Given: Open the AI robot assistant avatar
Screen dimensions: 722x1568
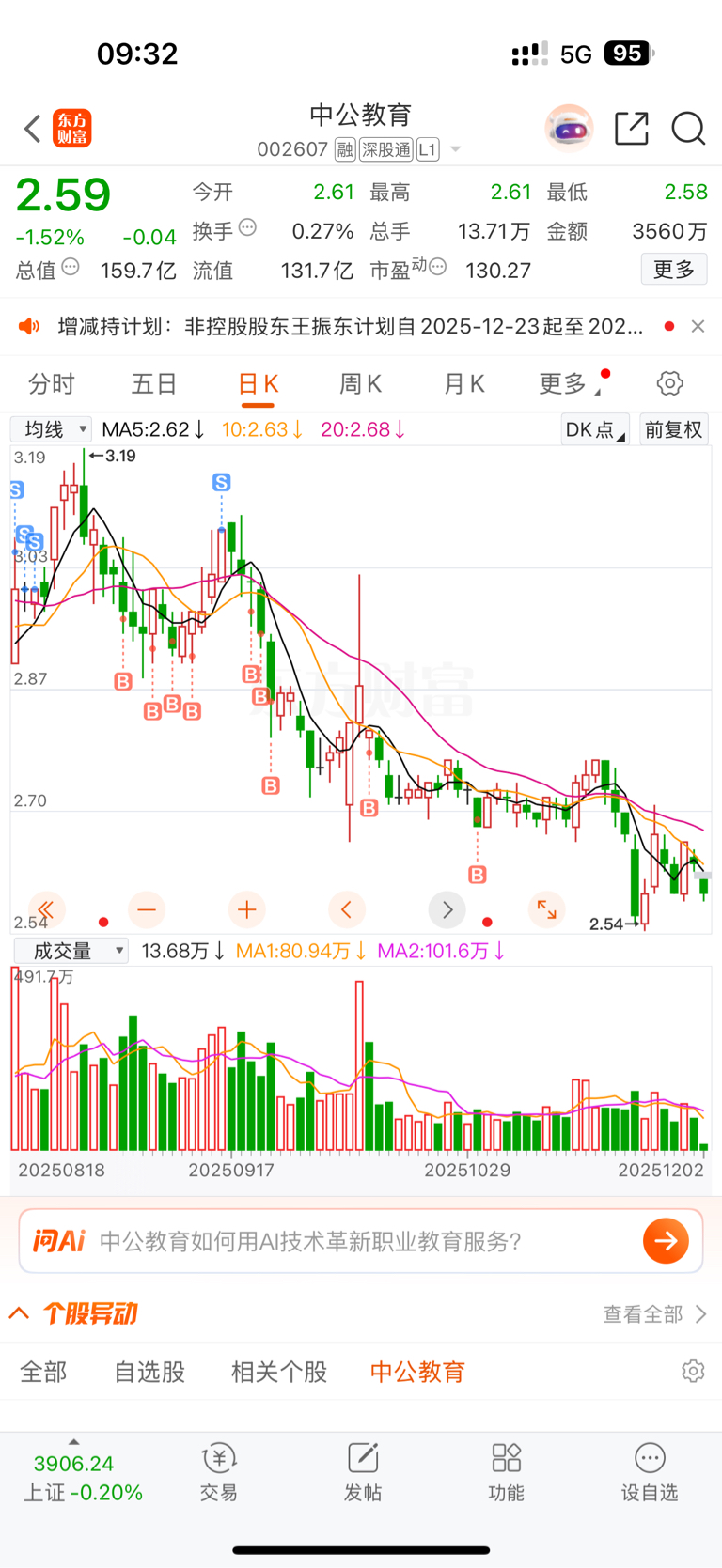Looking at the screenshot, I should pos(569,129).
